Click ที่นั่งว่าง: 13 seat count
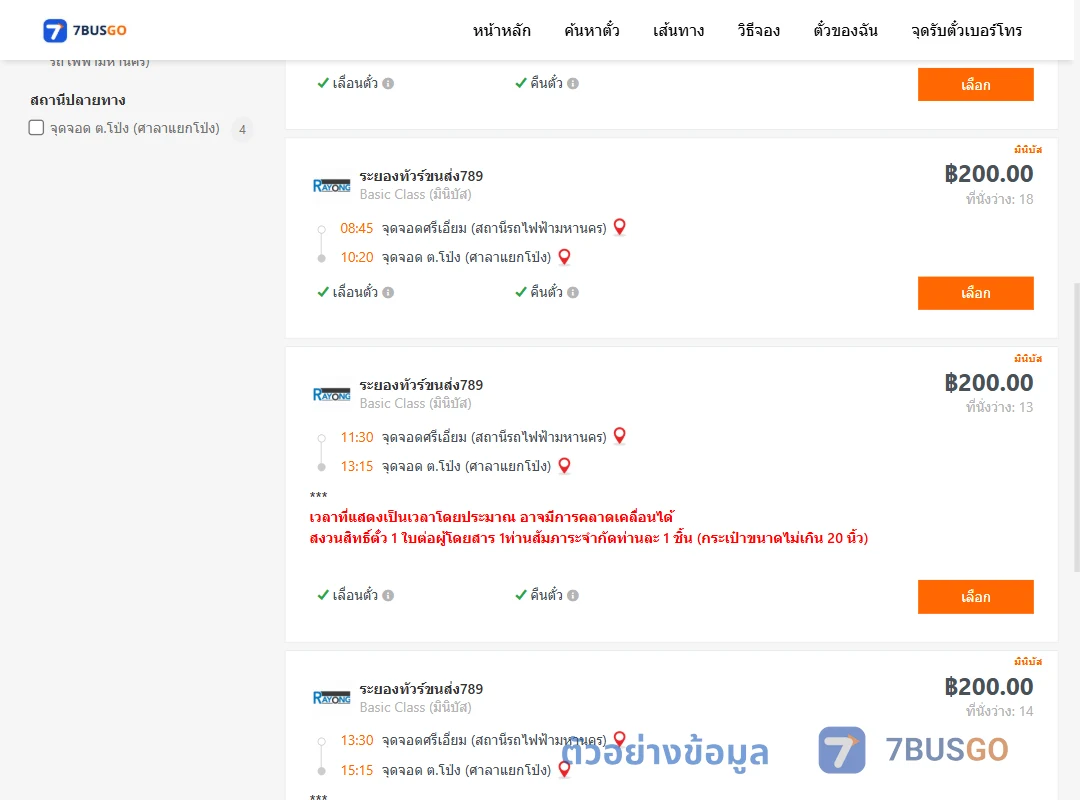The image size is (1080, 800). pyautogui.click(x=999, y=407)
